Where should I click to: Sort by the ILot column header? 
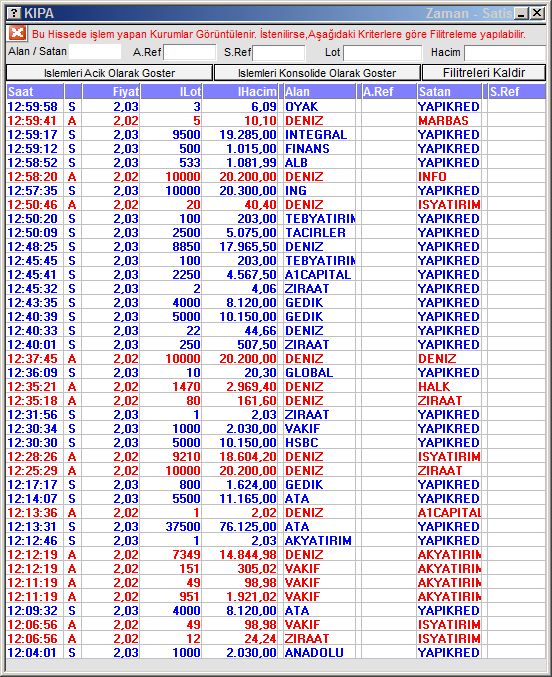click(x=171, y=92)
